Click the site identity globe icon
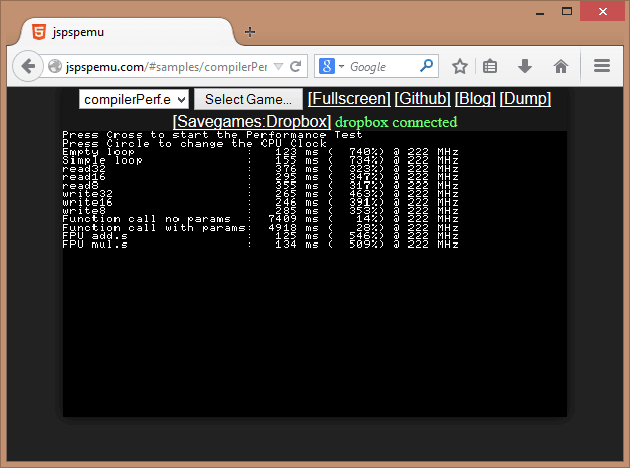Image resolution: width=630 pixels, height=468 pixels. 55,67
